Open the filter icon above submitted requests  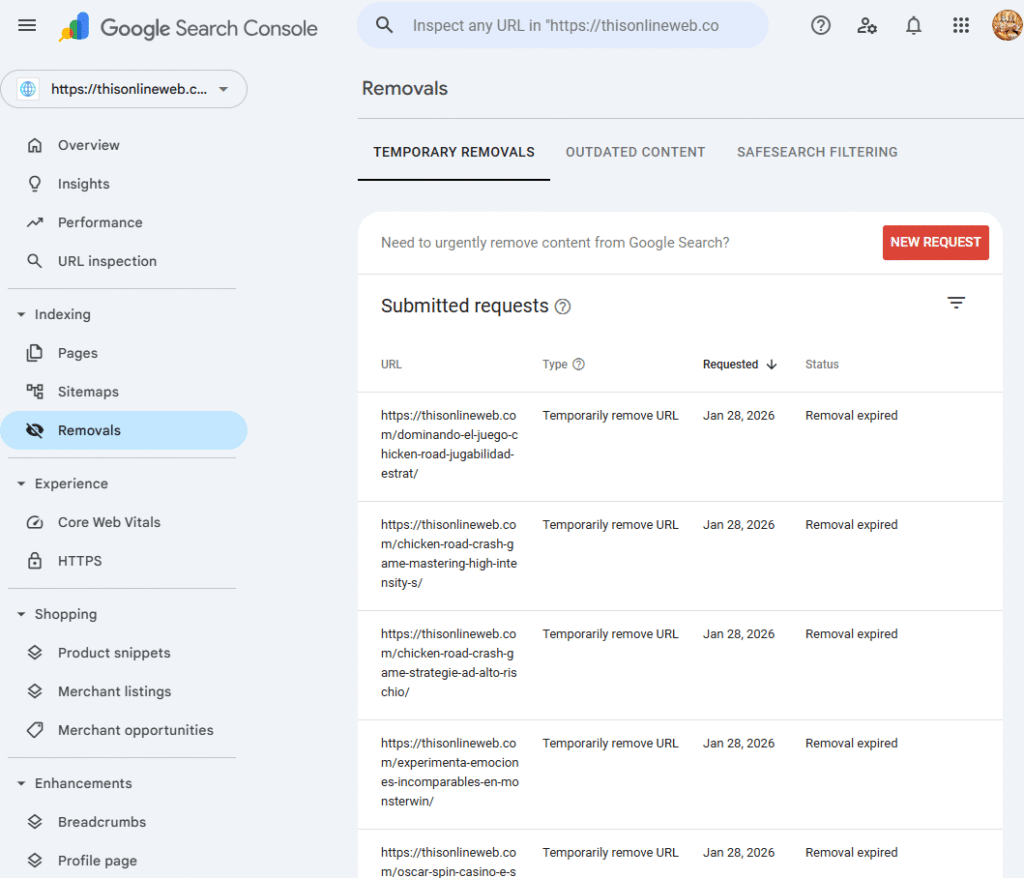956,302
